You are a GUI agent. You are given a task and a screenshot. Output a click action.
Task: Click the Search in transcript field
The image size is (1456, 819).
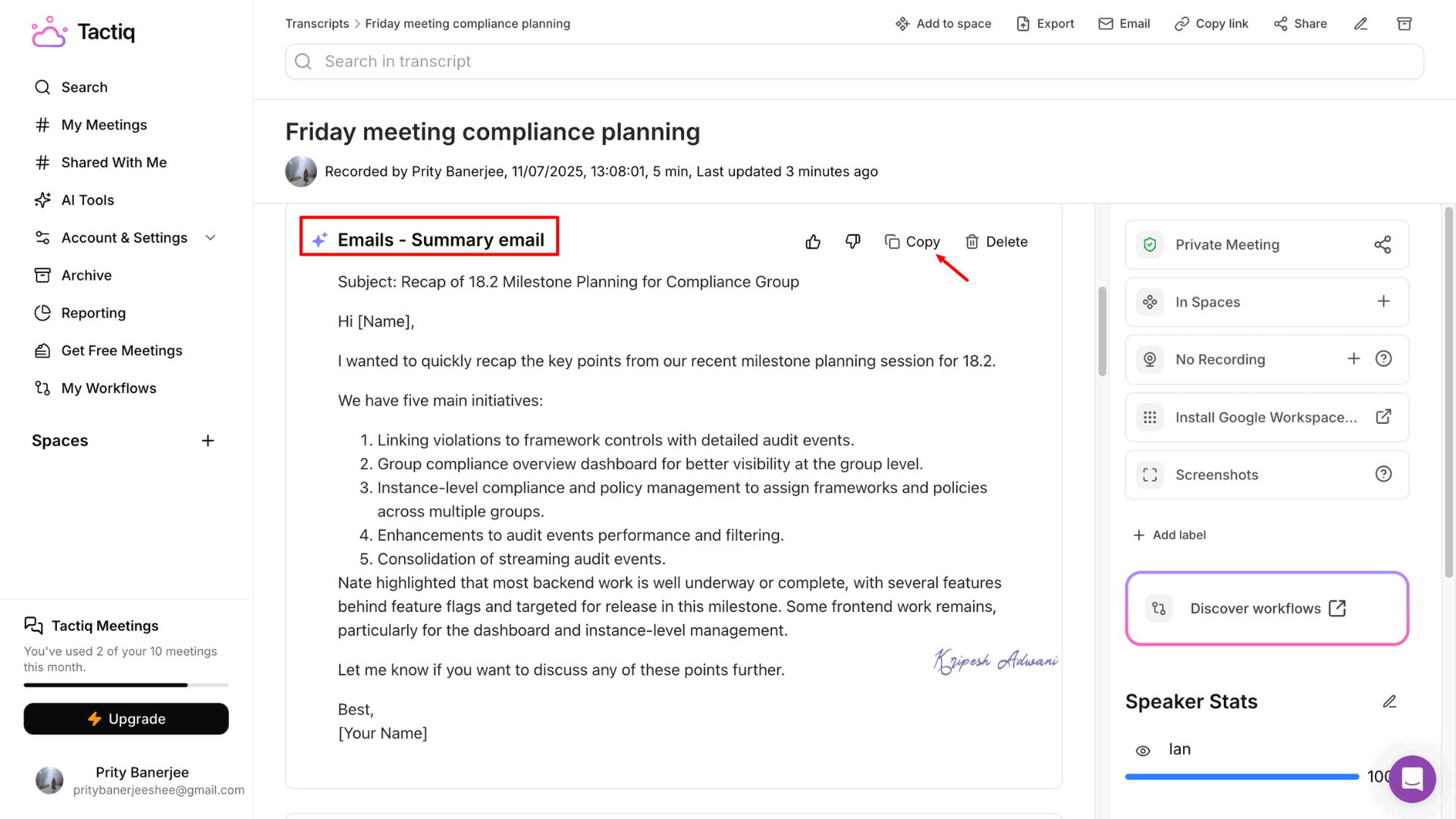point(854,61)
